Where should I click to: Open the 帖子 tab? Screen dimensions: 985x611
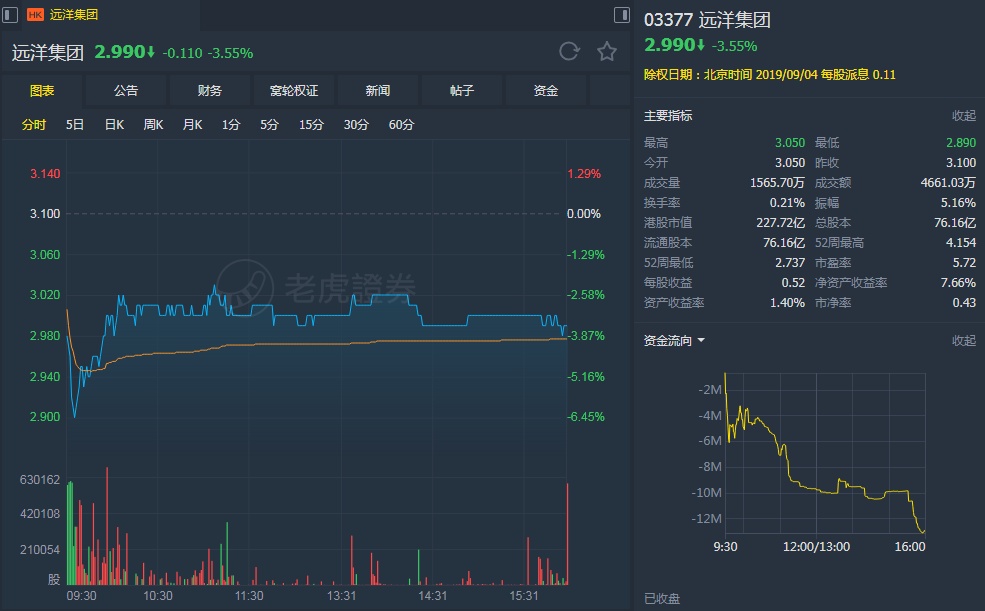coord(462,90)
